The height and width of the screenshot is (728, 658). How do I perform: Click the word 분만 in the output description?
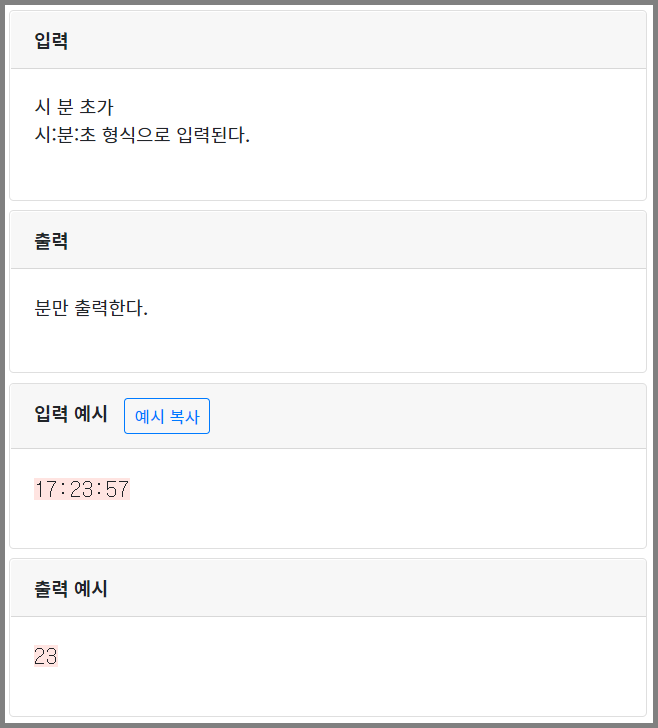pyautogui.click(x=51, y=307)
